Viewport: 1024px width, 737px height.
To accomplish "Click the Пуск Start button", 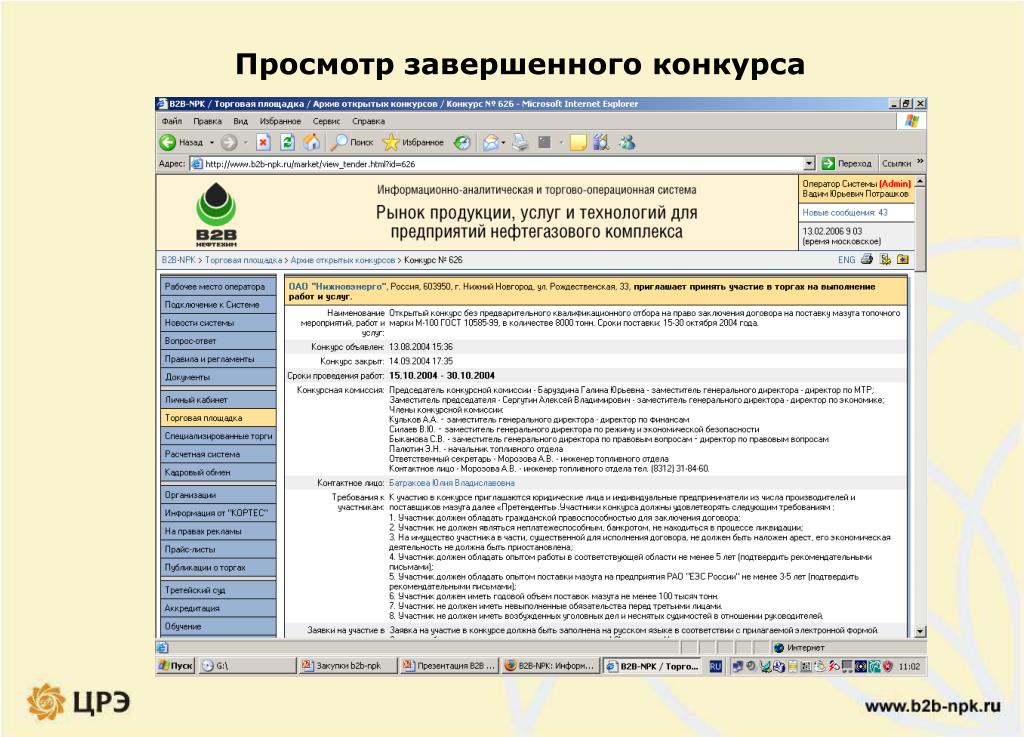I will coord(176,666).
